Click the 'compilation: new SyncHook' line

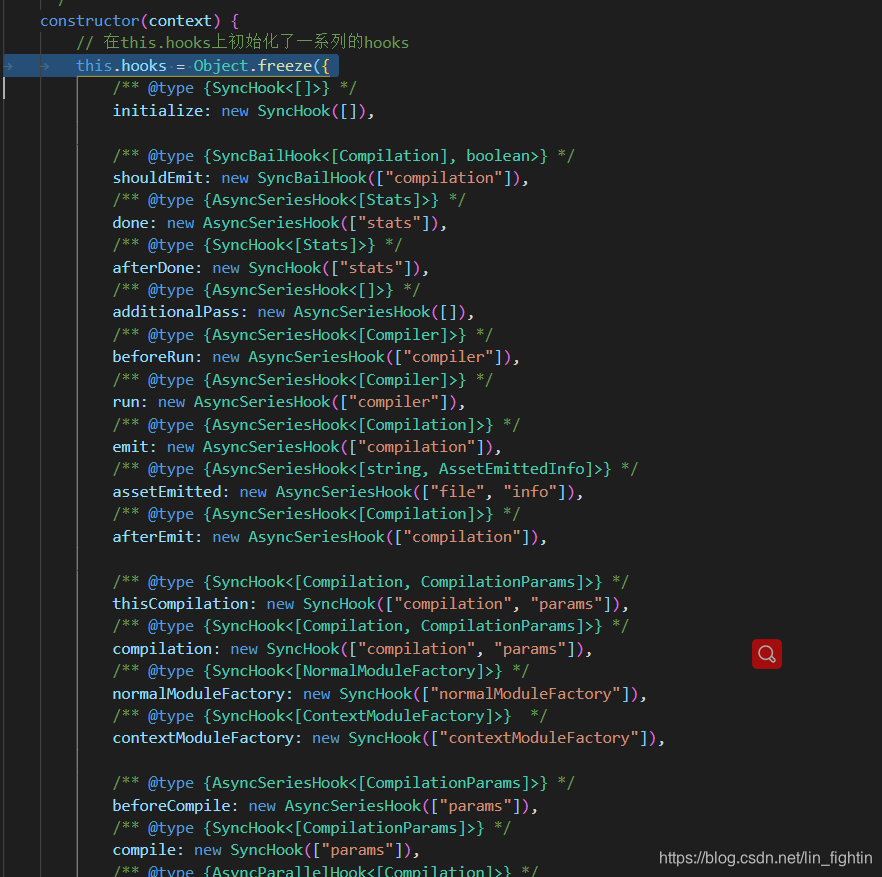352,649
